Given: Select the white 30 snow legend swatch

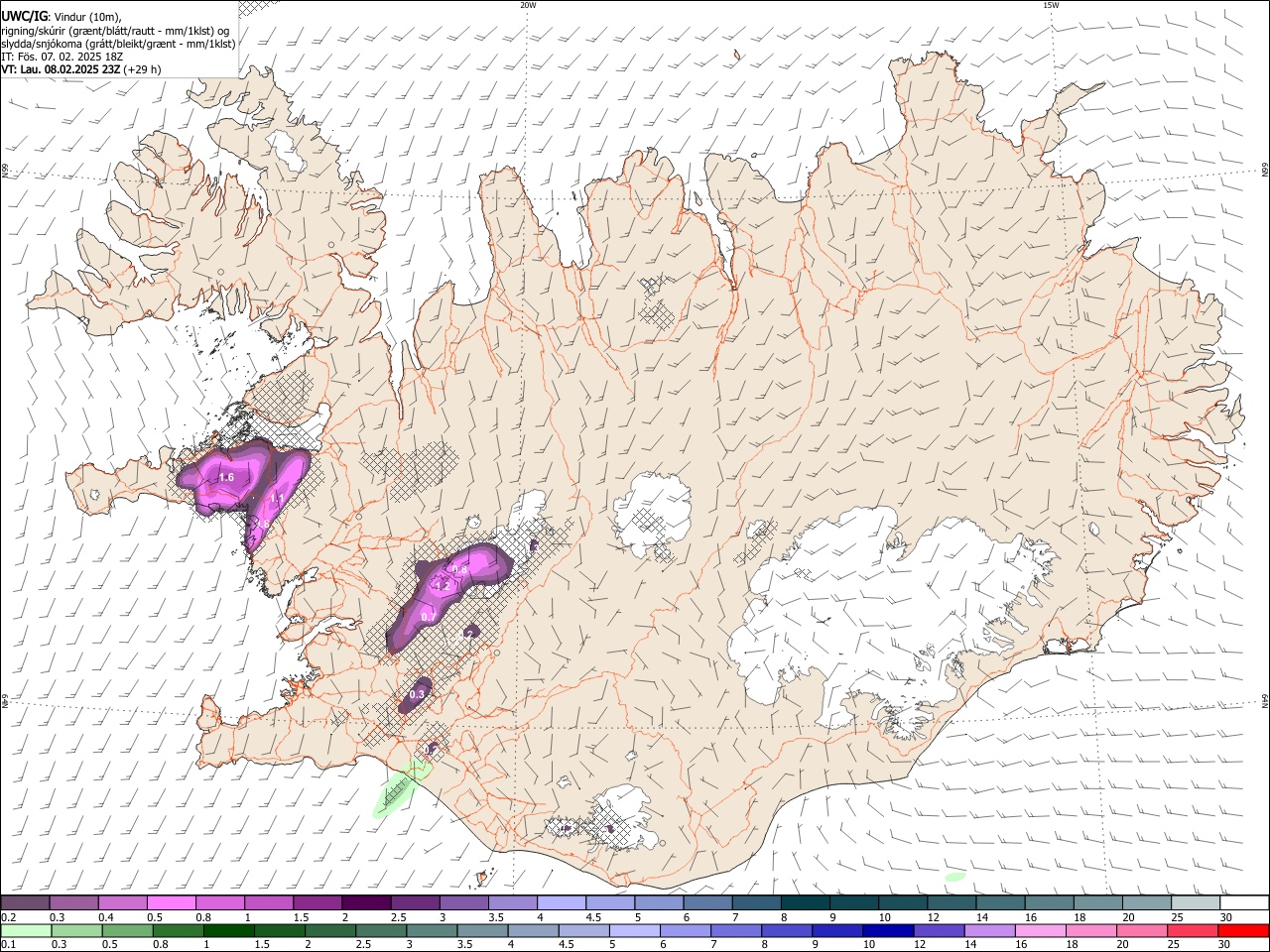Looking at the screenshot, I should 1244,903.
